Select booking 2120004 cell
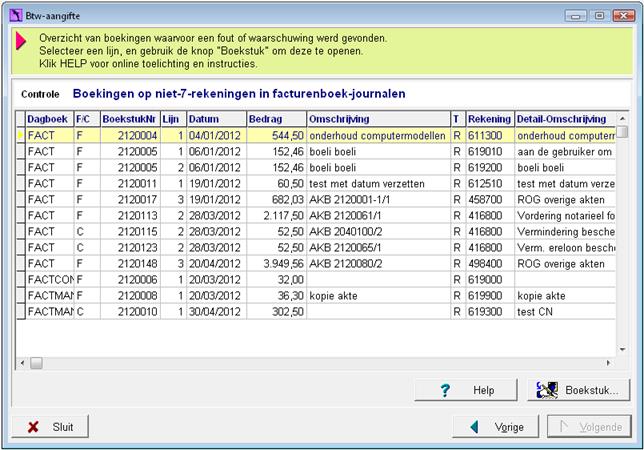644x450 pixels. tap(130, 135)
